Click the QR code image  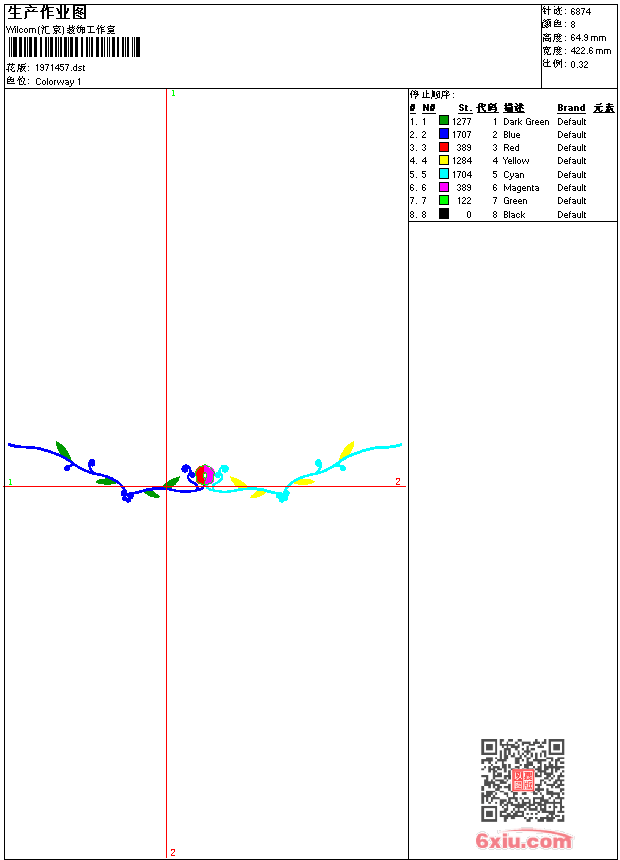(523, 780)
